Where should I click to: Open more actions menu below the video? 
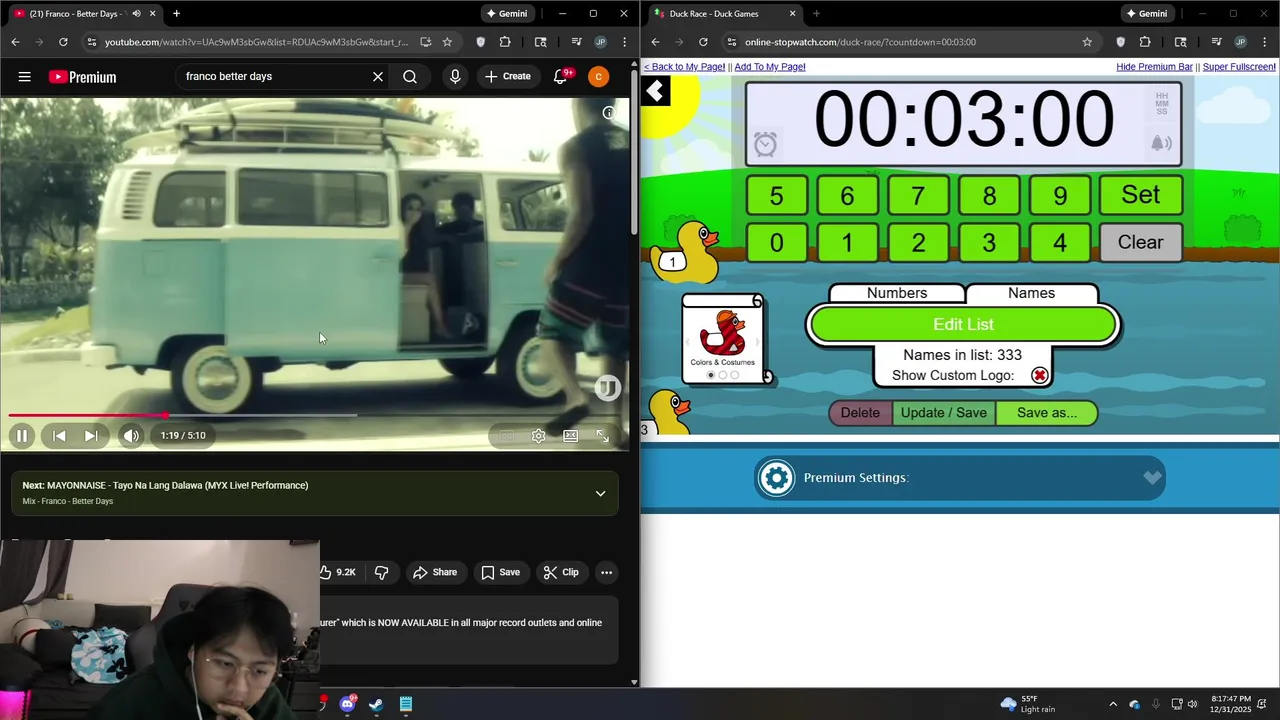pos(606,572)
